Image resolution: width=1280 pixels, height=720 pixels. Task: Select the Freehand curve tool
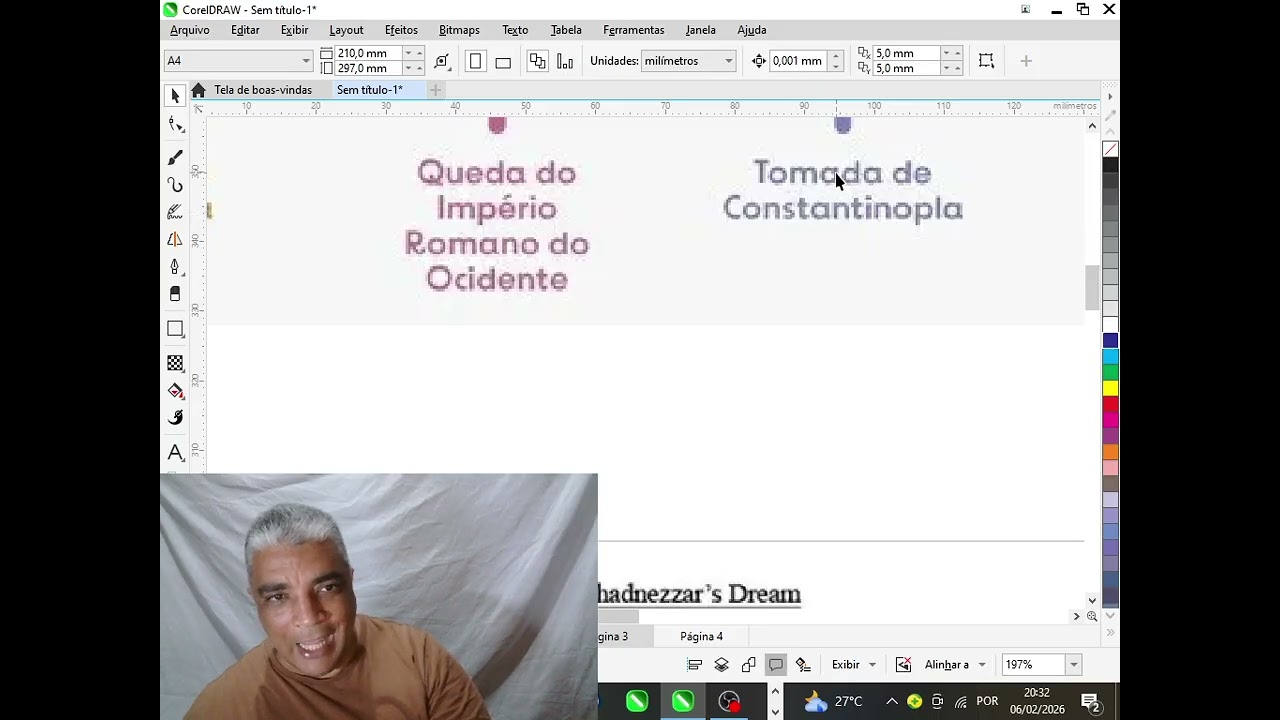(176, 185)
